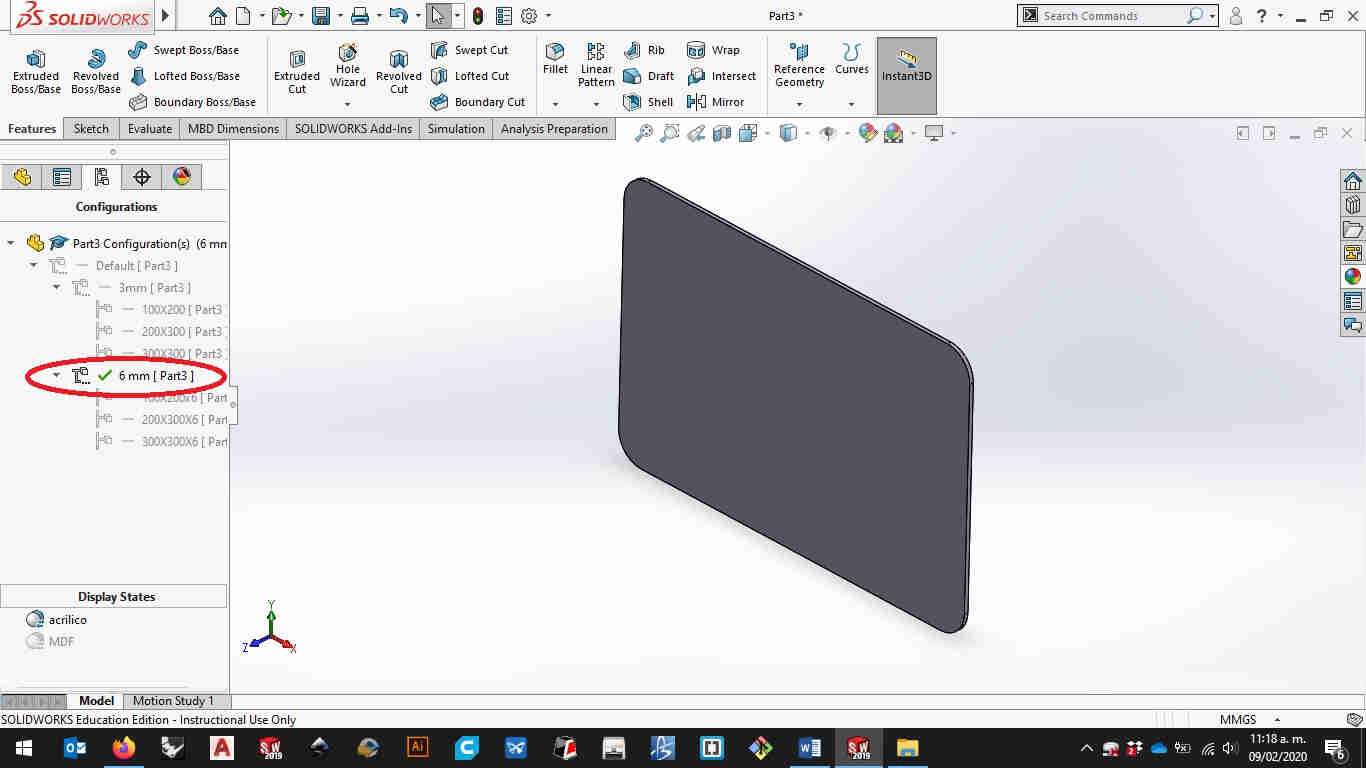Toggle the Select cursor tool

(x=437, y=16)
